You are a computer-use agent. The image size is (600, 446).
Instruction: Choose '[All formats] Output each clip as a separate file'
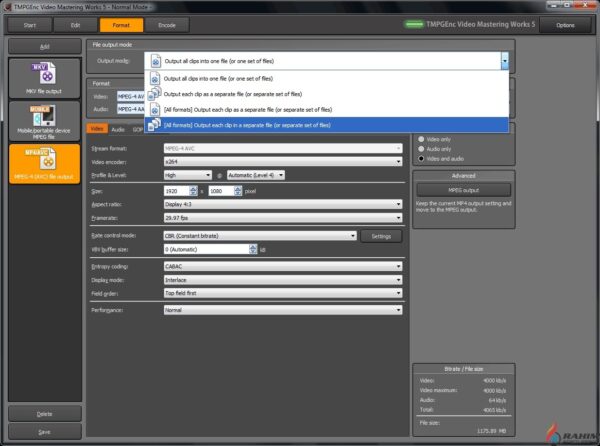pos(326,110)
